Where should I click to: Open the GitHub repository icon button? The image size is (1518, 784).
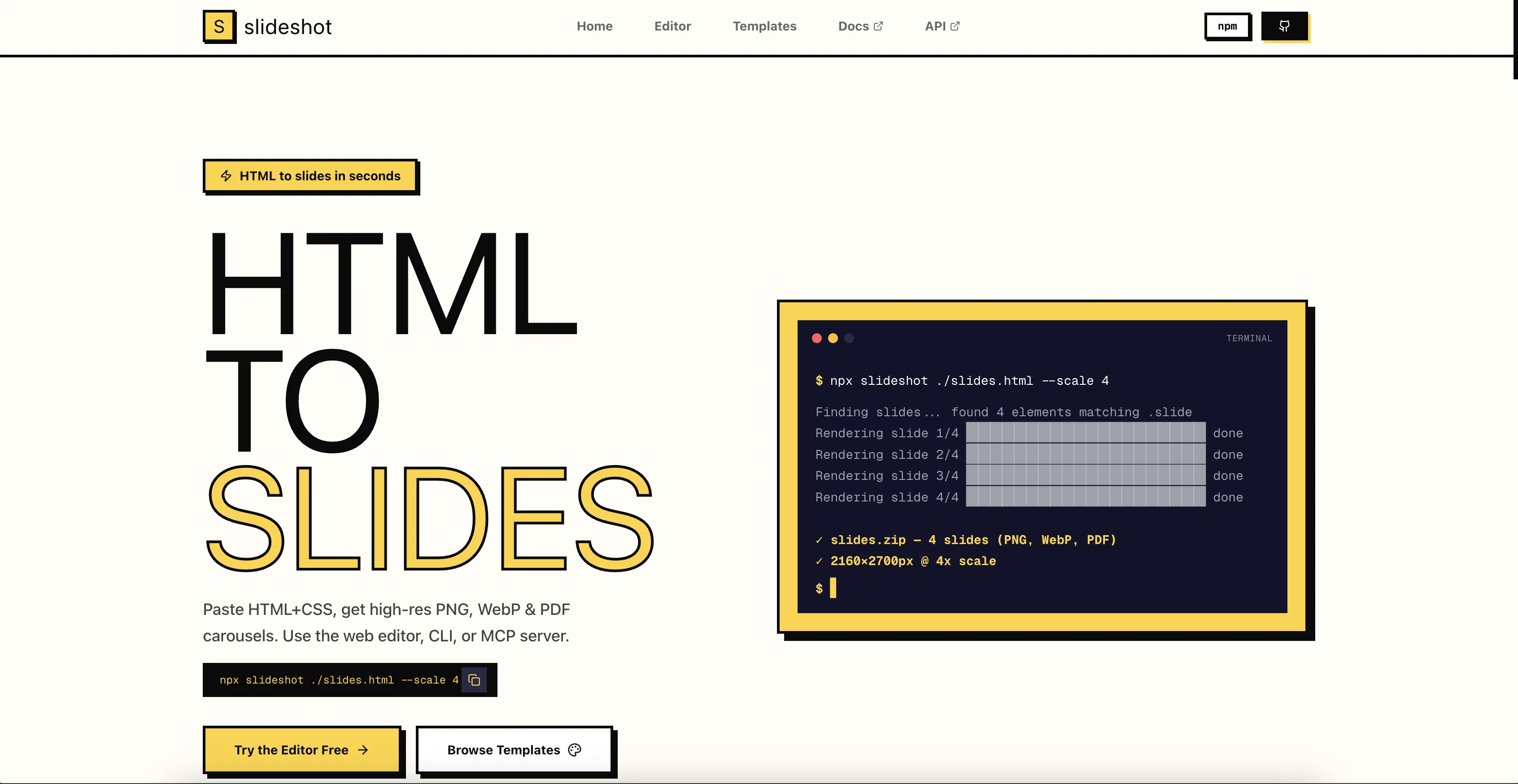1285,26
